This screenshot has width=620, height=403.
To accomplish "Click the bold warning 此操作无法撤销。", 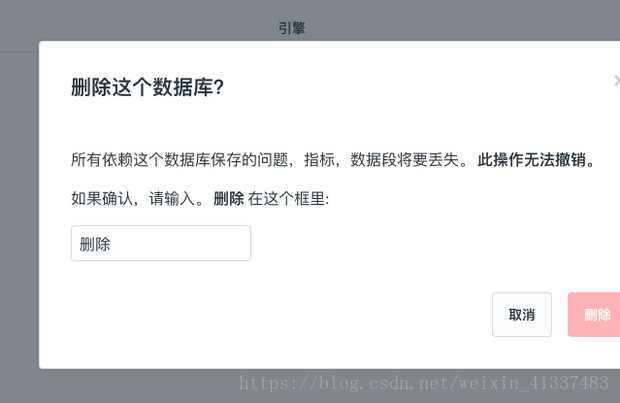I will point(536,160).
